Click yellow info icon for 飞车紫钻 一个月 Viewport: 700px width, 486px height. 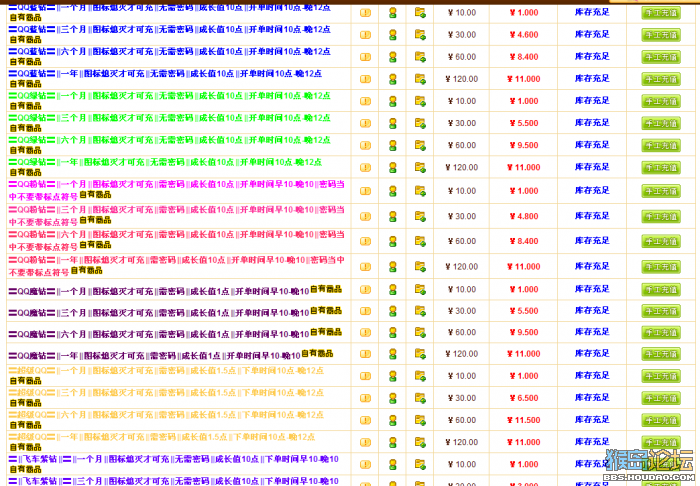(x=365, y=465)
